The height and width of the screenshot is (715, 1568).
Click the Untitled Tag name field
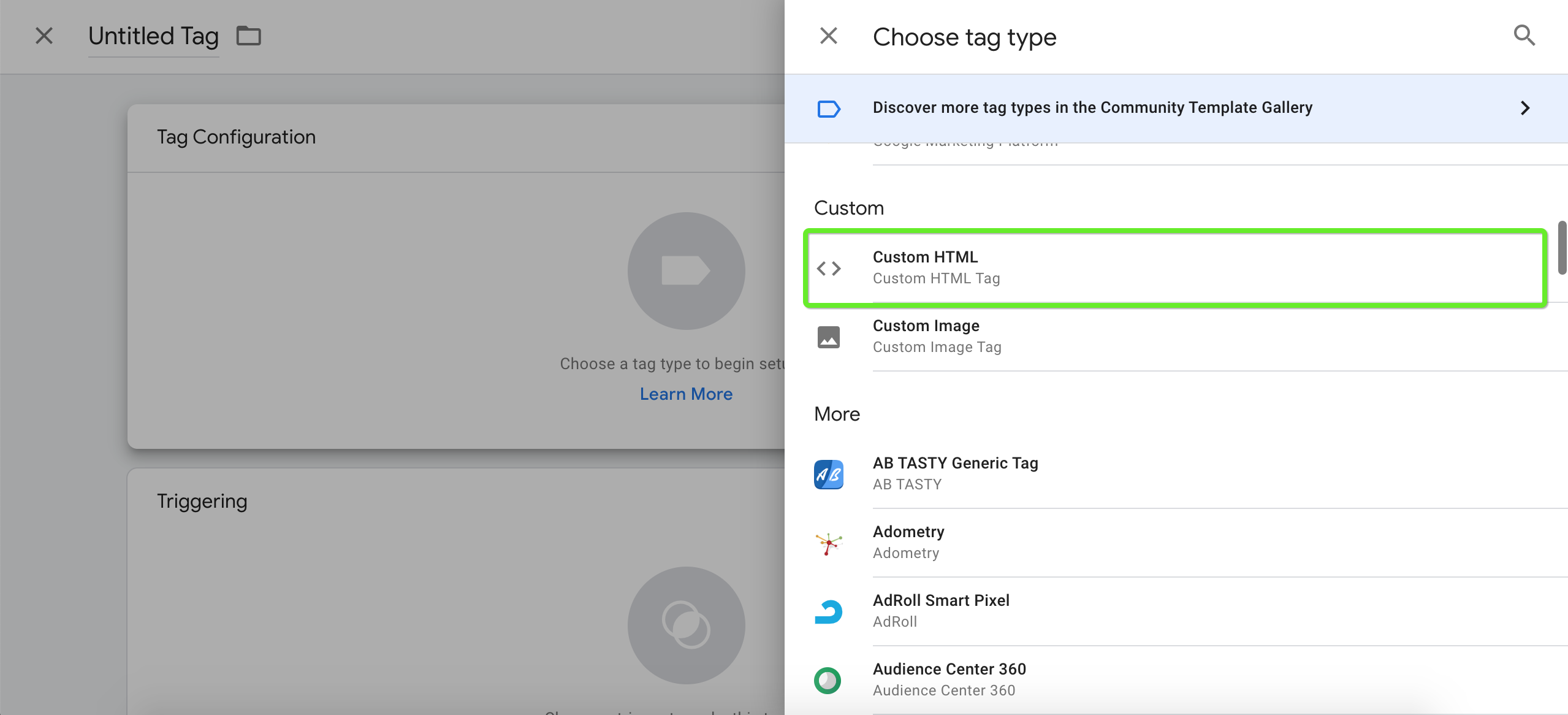tap(153, 36)
